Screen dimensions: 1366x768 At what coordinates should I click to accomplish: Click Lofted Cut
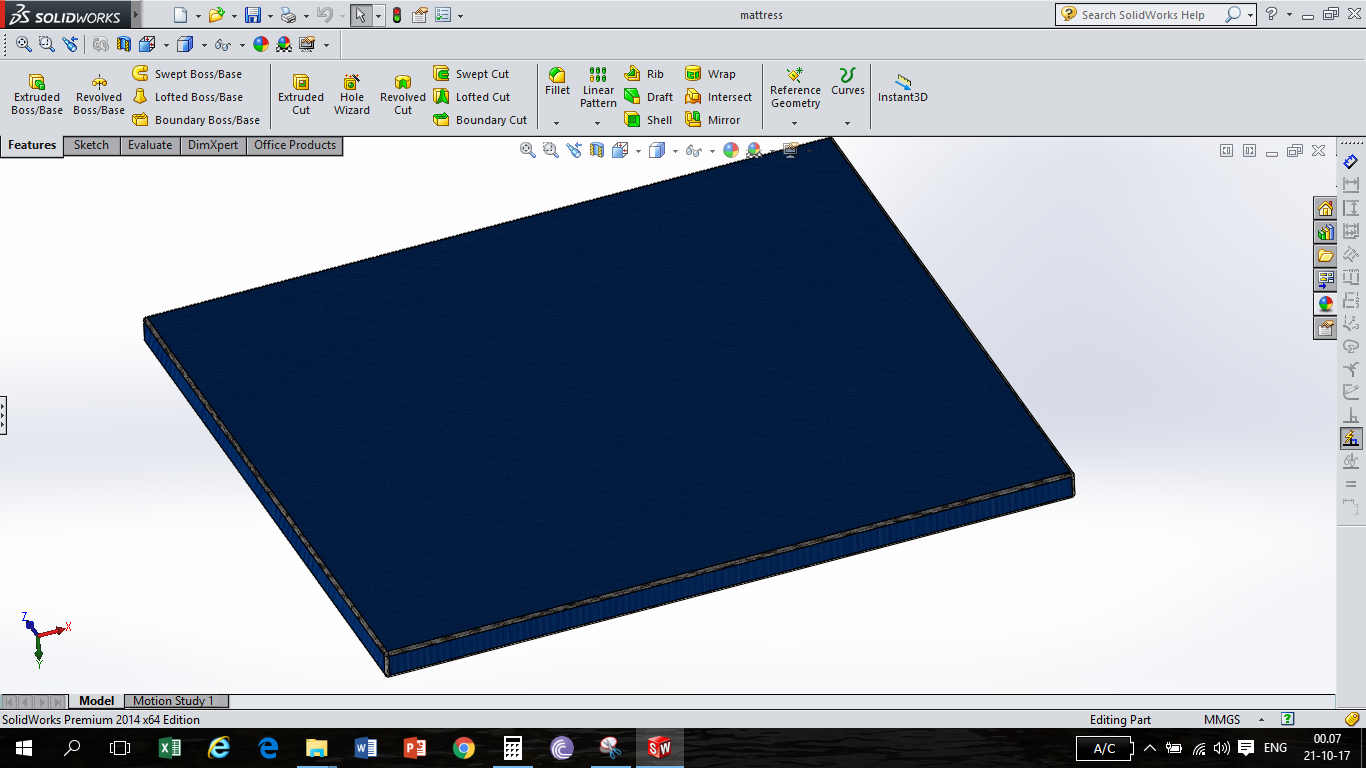[x=471, y=97]
